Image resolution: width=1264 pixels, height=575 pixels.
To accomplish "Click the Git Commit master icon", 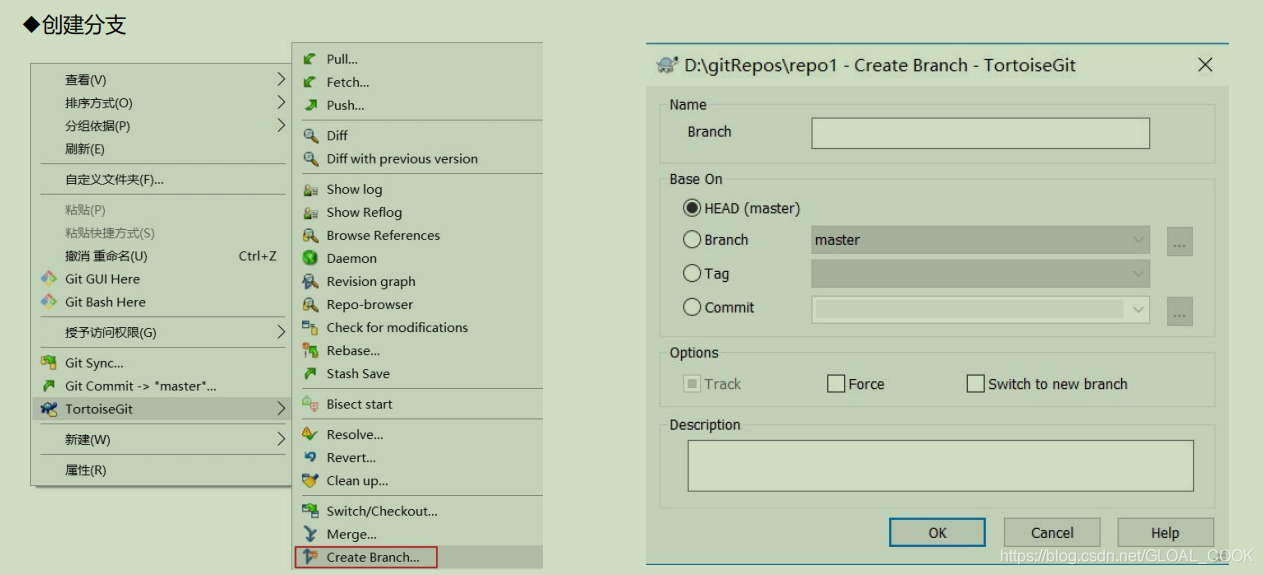I will [x=48, y=386].
